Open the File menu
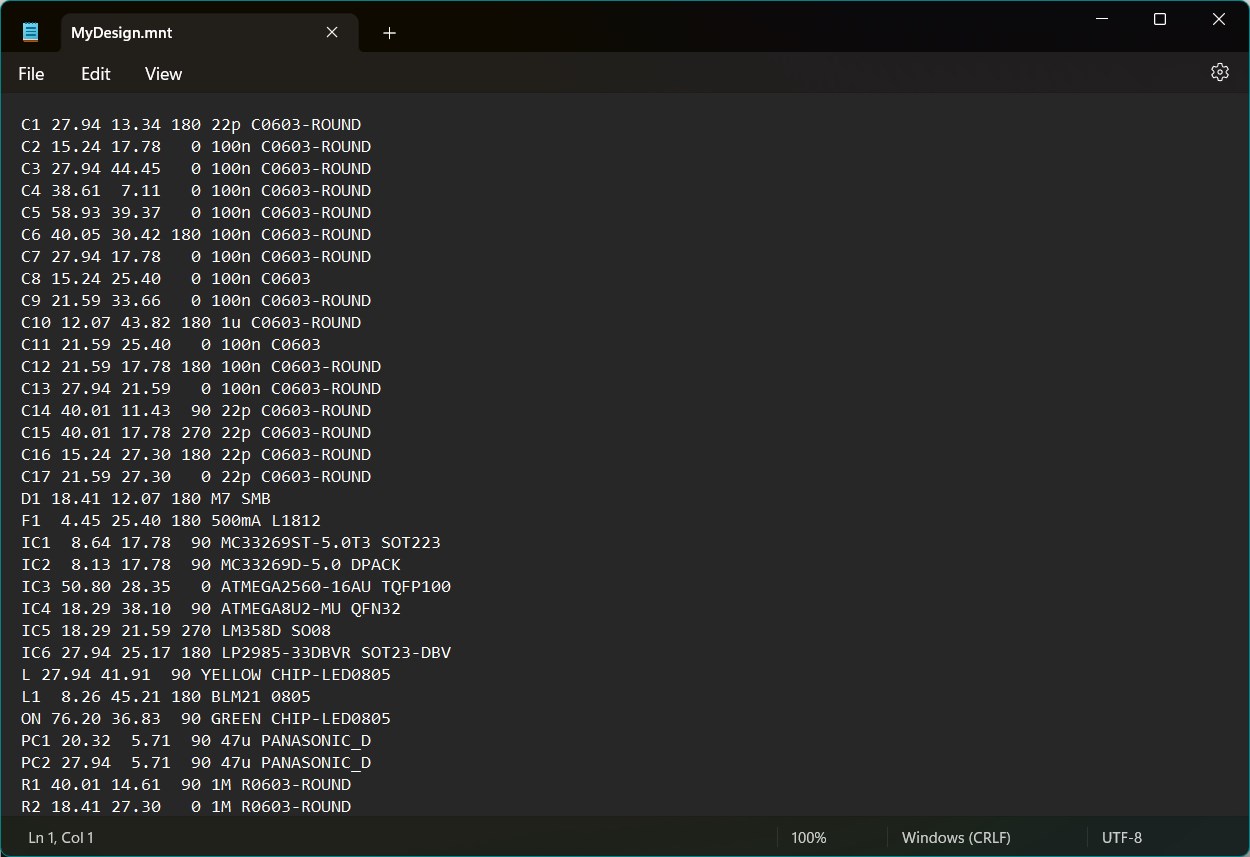The height and width of the screenshot is (857, 1250). 31,74
